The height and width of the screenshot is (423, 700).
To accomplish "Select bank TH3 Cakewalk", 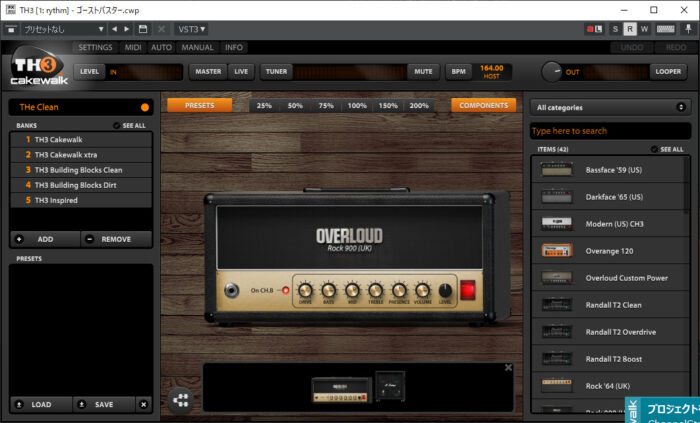I will [x=81, y=140].
